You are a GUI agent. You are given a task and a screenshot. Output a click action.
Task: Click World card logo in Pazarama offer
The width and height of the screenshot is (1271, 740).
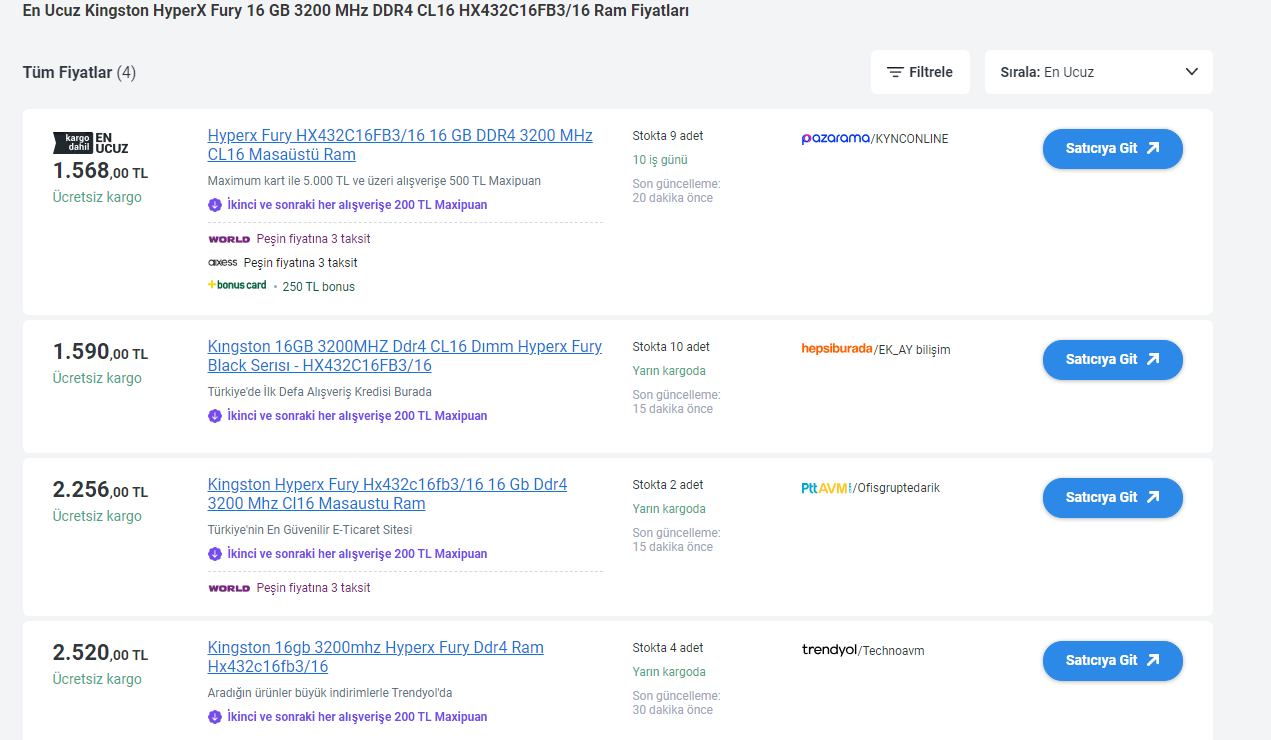pyautogui.click(x=229, y=239)
